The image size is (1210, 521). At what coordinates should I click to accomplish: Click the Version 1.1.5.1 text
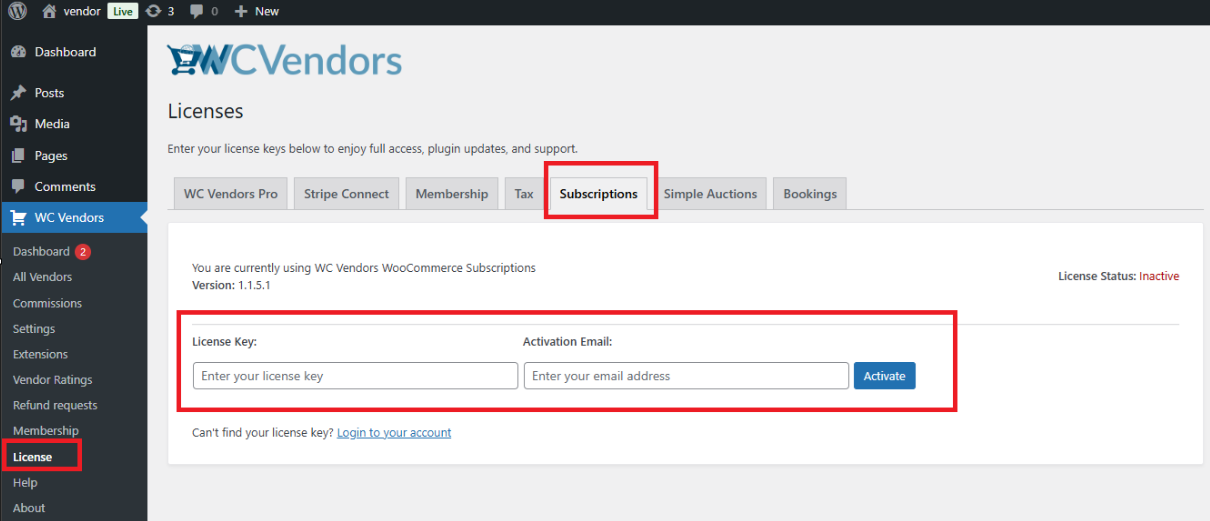pos(231,285)
